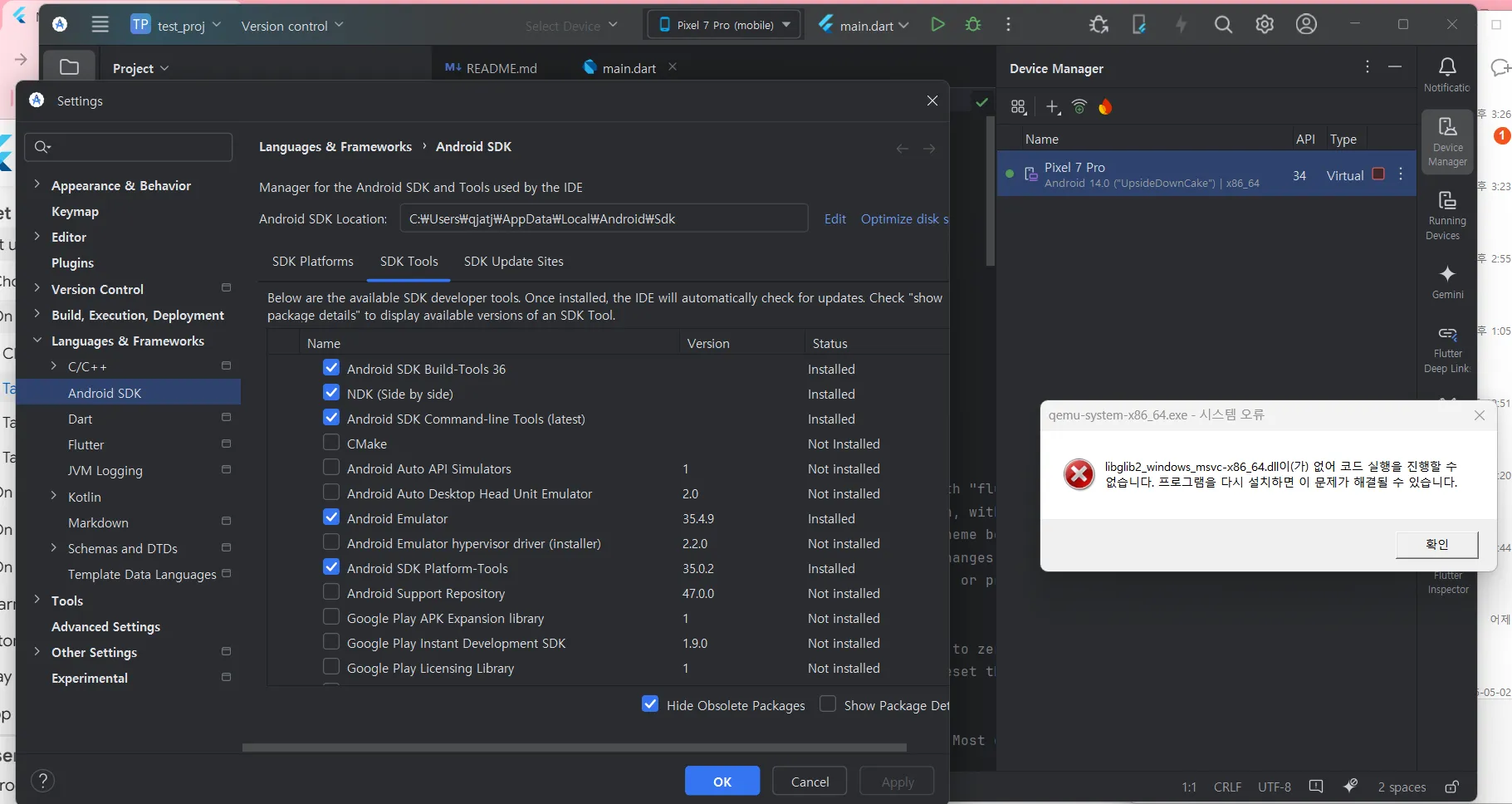
Task: Check Android Auto API Simulators
Action: (x=331, y=467)
